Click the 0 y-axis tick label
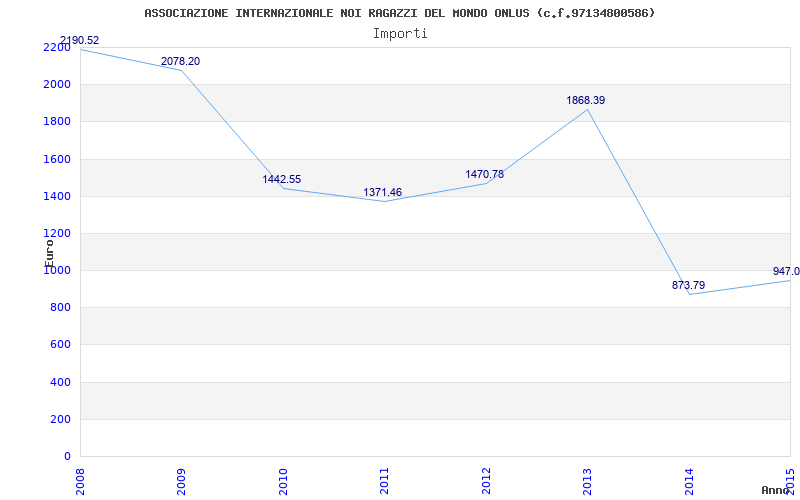Image resolution: width=800 pixels, height=500 pixels. coord(67,457)
